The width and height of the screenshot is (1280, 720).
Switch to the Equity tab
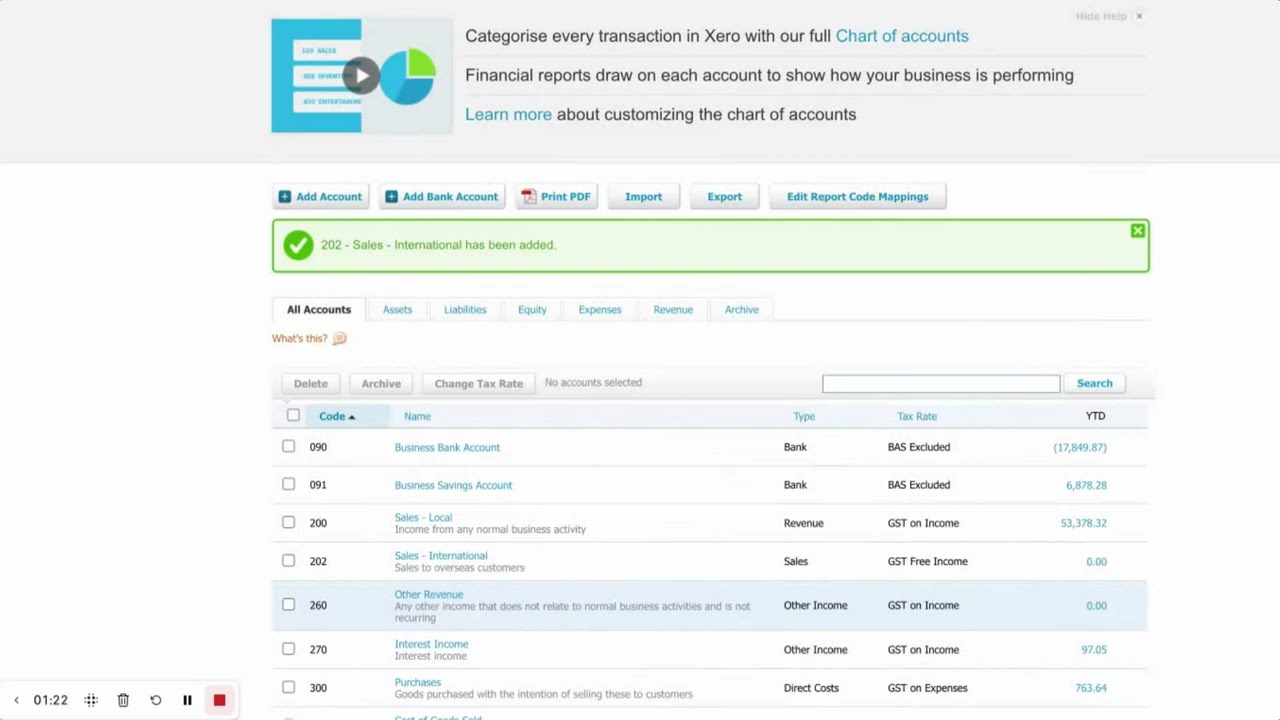pos(532,310)
